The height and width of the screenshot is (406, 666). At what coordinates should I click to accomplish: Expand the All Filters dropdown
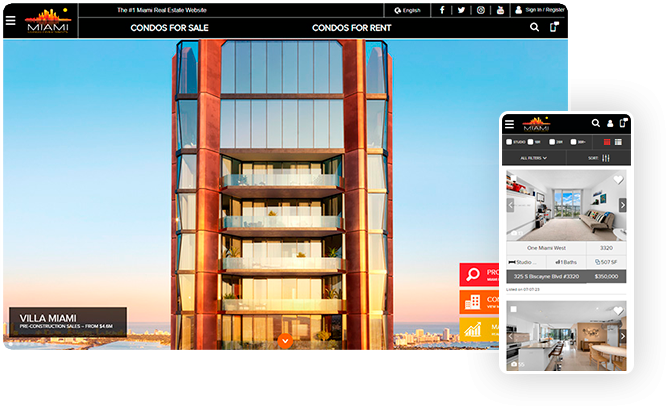[x=535, y=158]
